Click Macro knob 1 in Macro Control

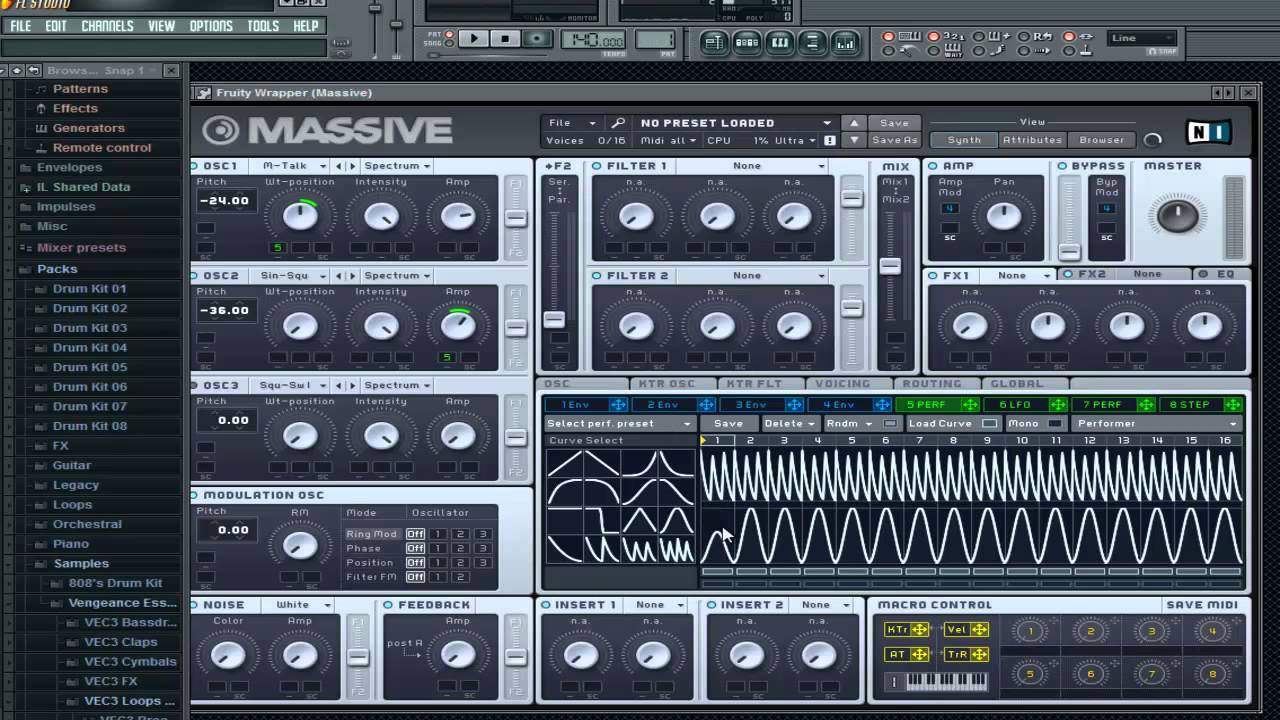click(1030, 631)
